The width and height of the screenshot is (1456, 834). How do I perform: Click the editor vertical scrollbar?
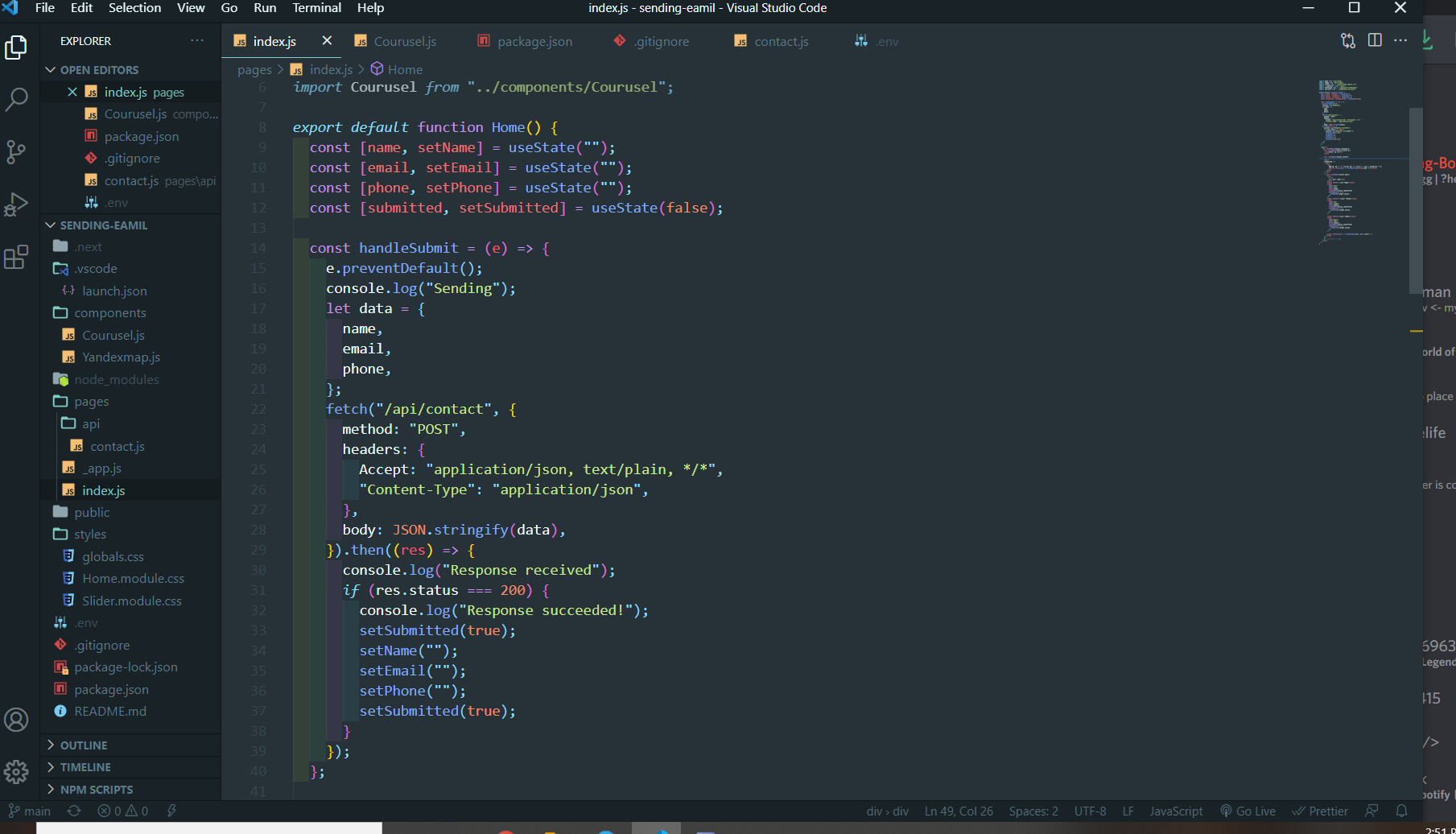(x=1416, y=201)
